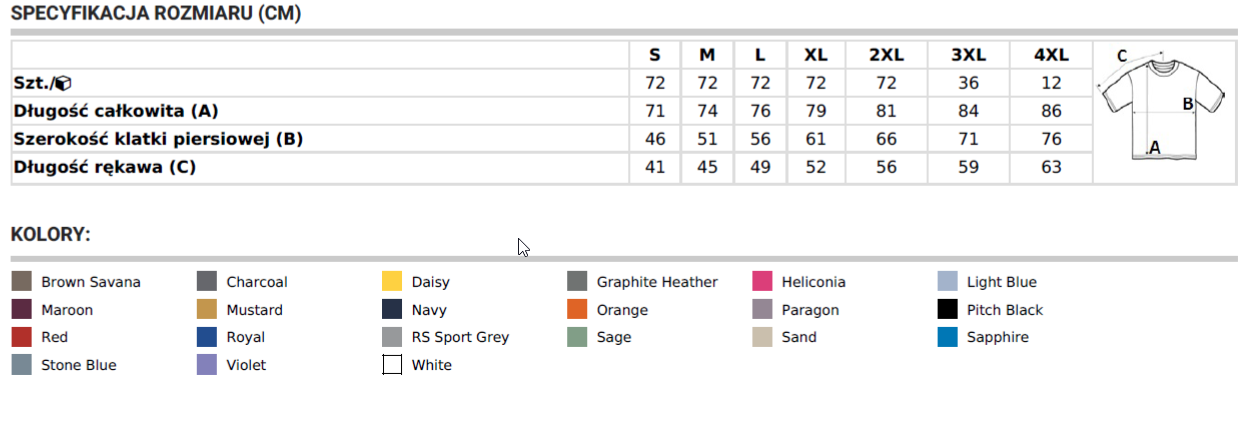1257x424 pixels.
Task: Click the Heliconia pink swatch
Action: (x=762, y=282)
